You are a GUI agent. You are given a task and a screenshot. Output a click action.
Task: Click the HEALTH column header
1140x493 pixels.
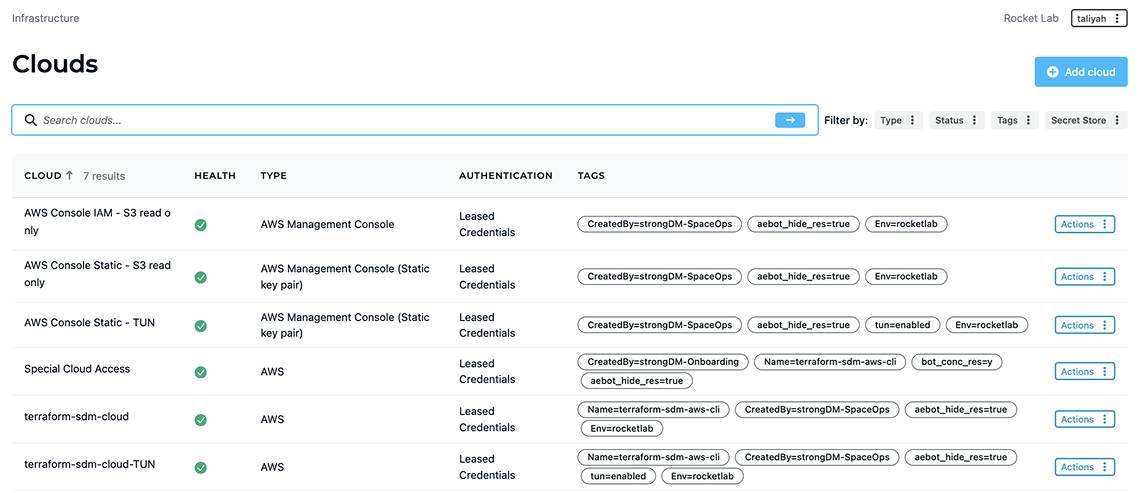[215, 175]
